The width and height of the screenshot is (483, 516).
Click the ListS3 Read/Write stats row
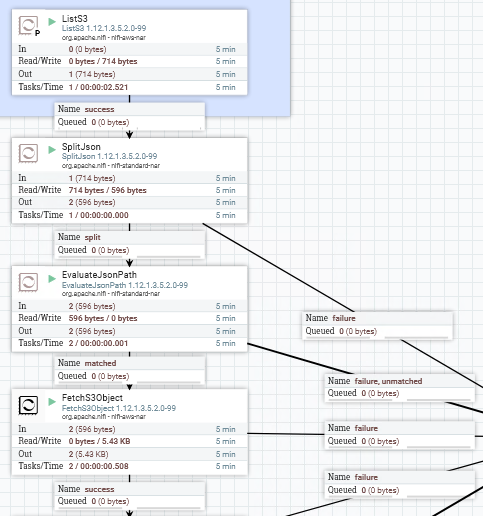pyautogui.click(x=130, y=61)
